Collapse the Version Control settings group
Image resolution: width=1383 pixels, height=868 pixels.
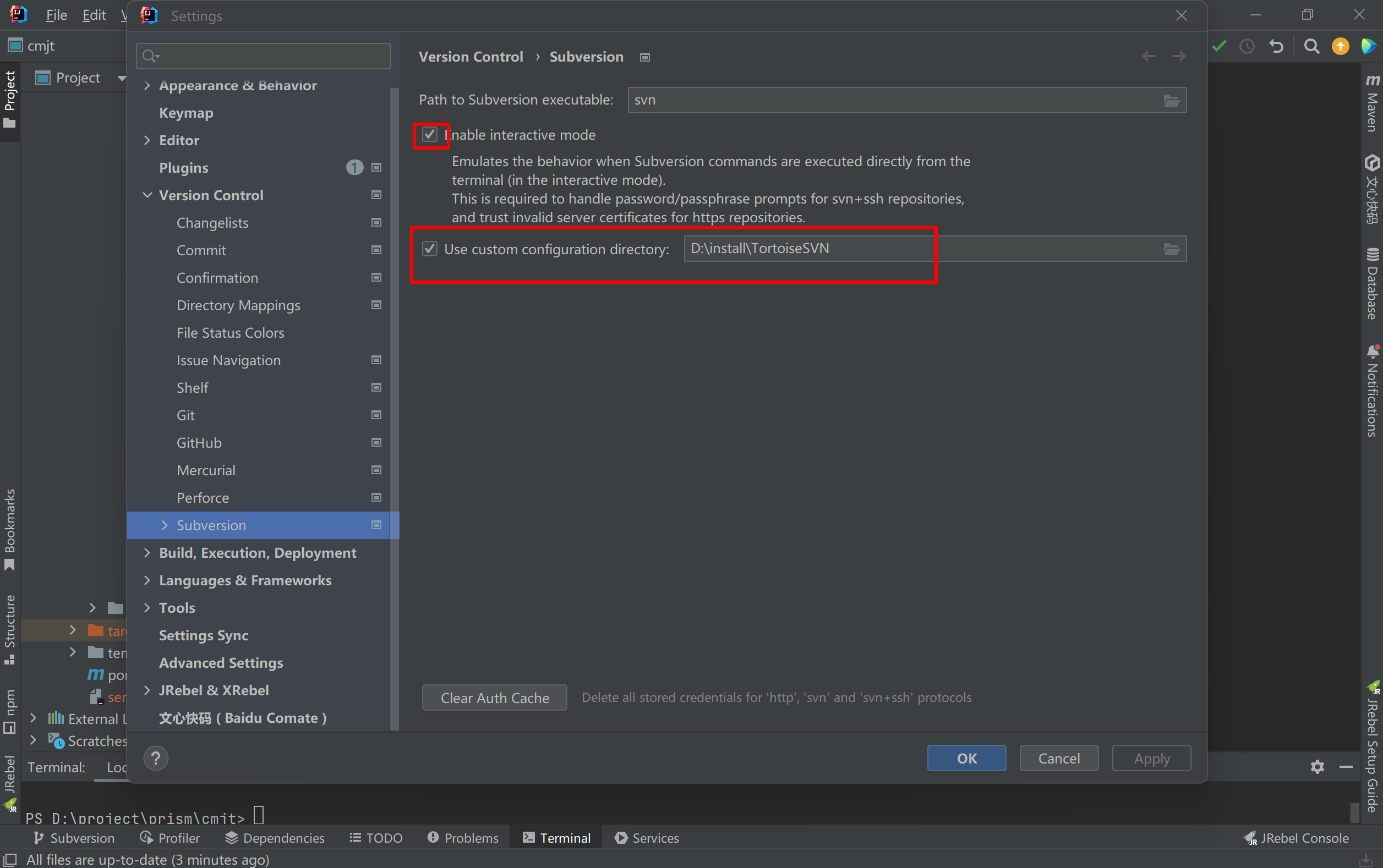[x=147, y=195]
